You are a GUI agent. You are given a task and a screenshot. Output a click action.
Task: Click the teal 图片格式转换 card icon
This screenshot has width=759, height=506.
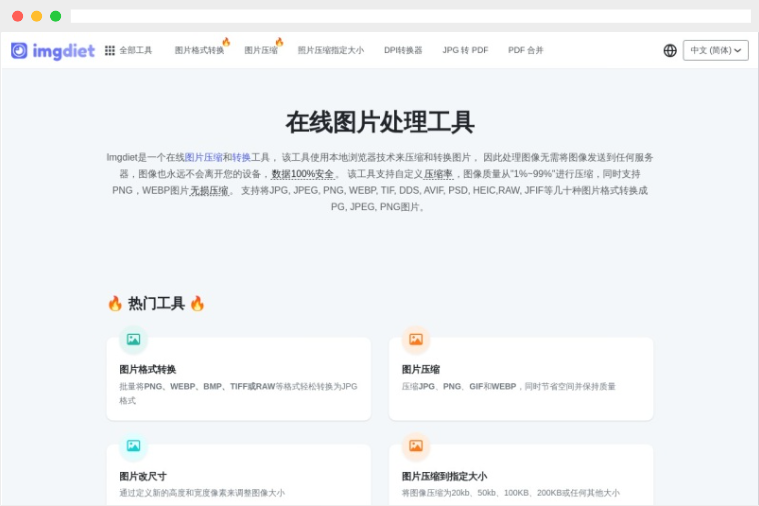pyautogui.click(x=133, y=340)
